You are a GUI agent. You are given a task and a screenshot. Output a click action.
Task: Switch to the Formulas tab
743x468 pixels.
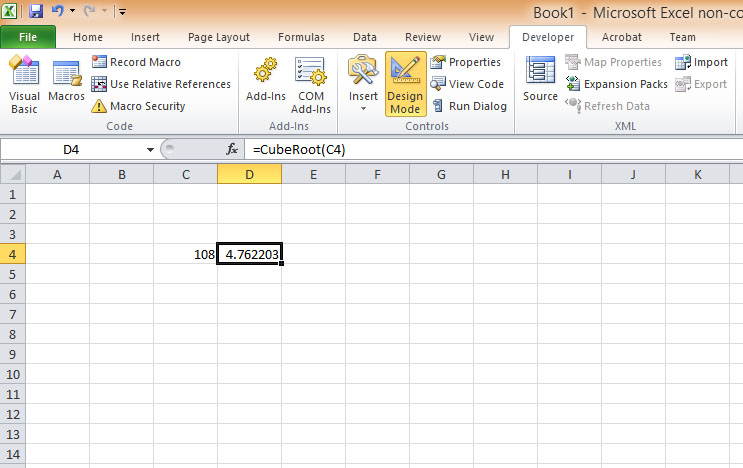tap(300, 37)
